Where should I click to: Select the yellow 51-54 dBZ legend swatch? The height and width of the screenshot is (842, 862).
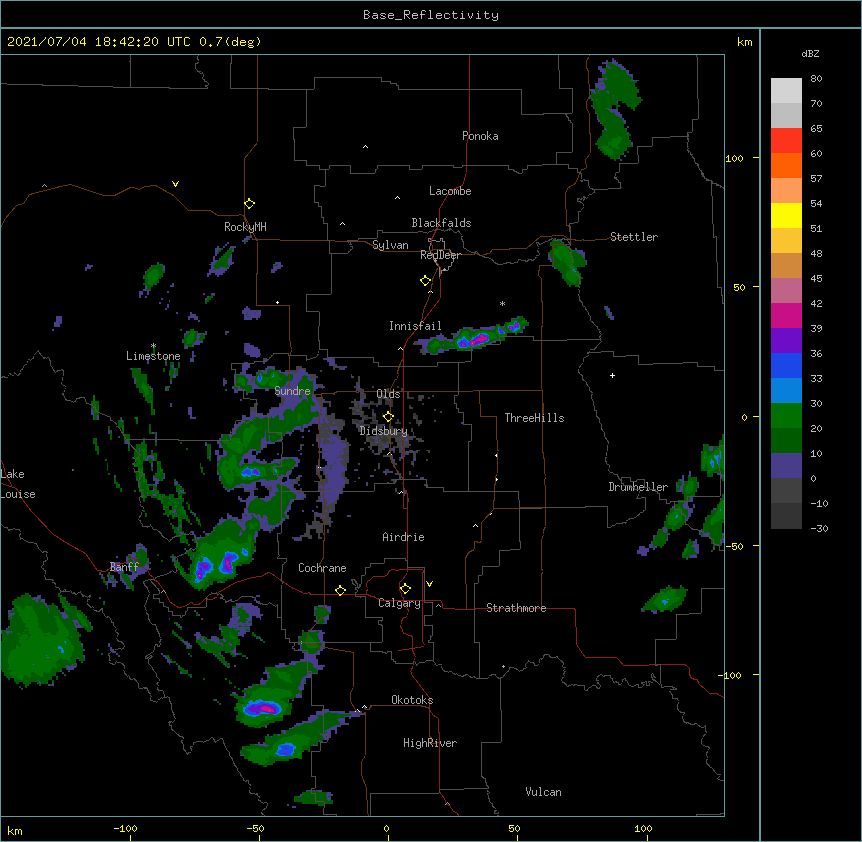786,215
